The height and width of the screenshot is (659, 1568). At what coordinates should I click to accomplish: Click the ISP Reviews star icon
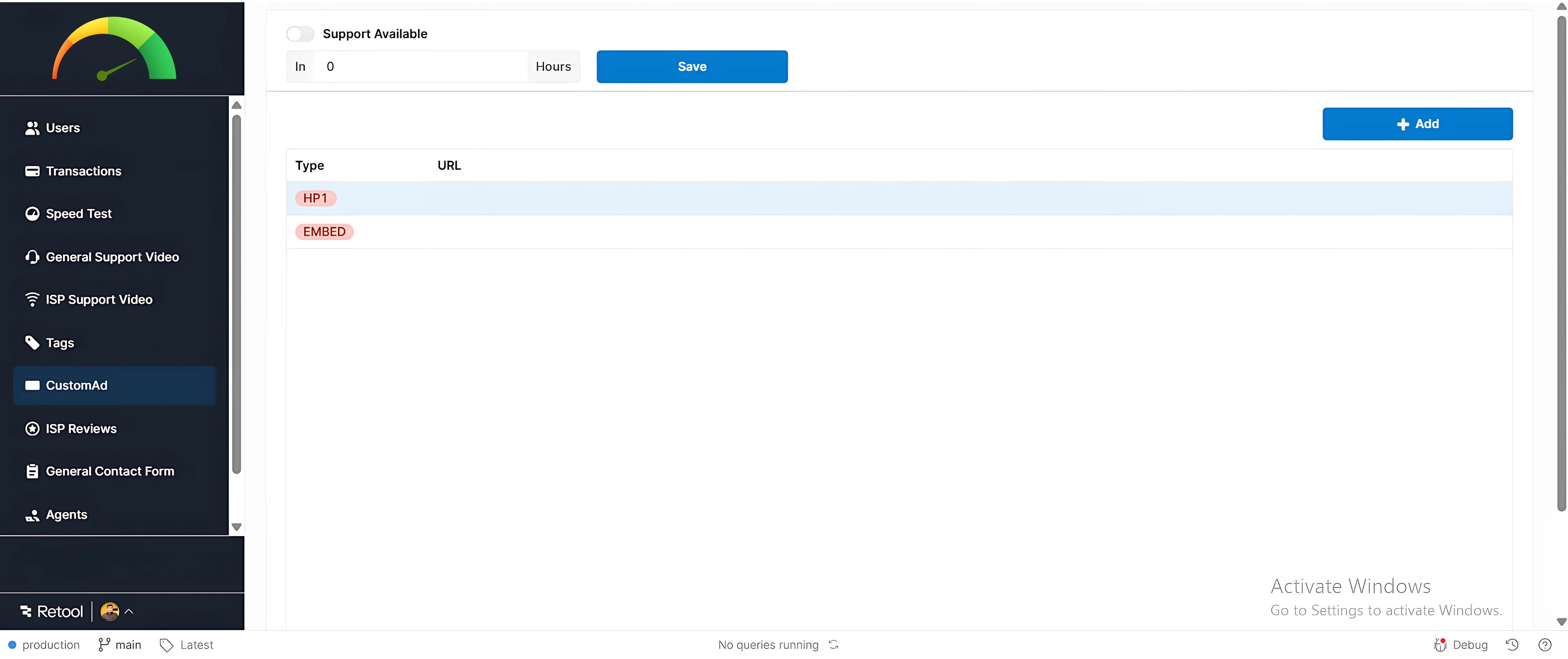(x=32, y=429)
